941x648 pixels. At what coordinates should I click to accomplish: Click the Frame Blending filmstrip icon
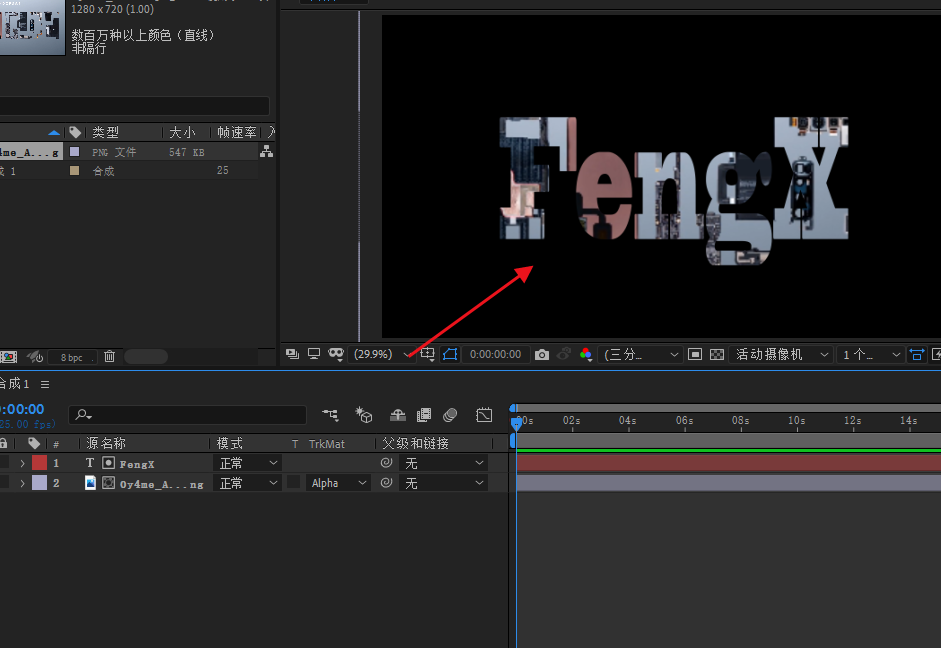point(424,414)
